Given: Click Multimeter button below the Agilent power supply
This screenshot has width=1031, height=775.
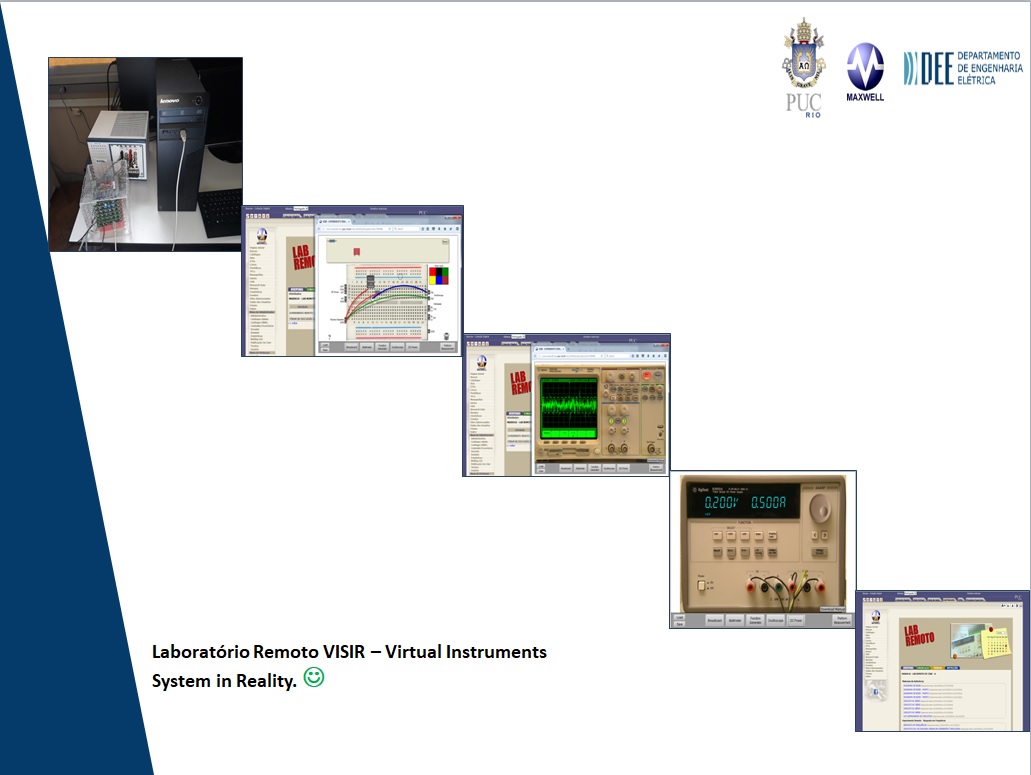Looking at the screenshot, I should [x=734, y=620].
